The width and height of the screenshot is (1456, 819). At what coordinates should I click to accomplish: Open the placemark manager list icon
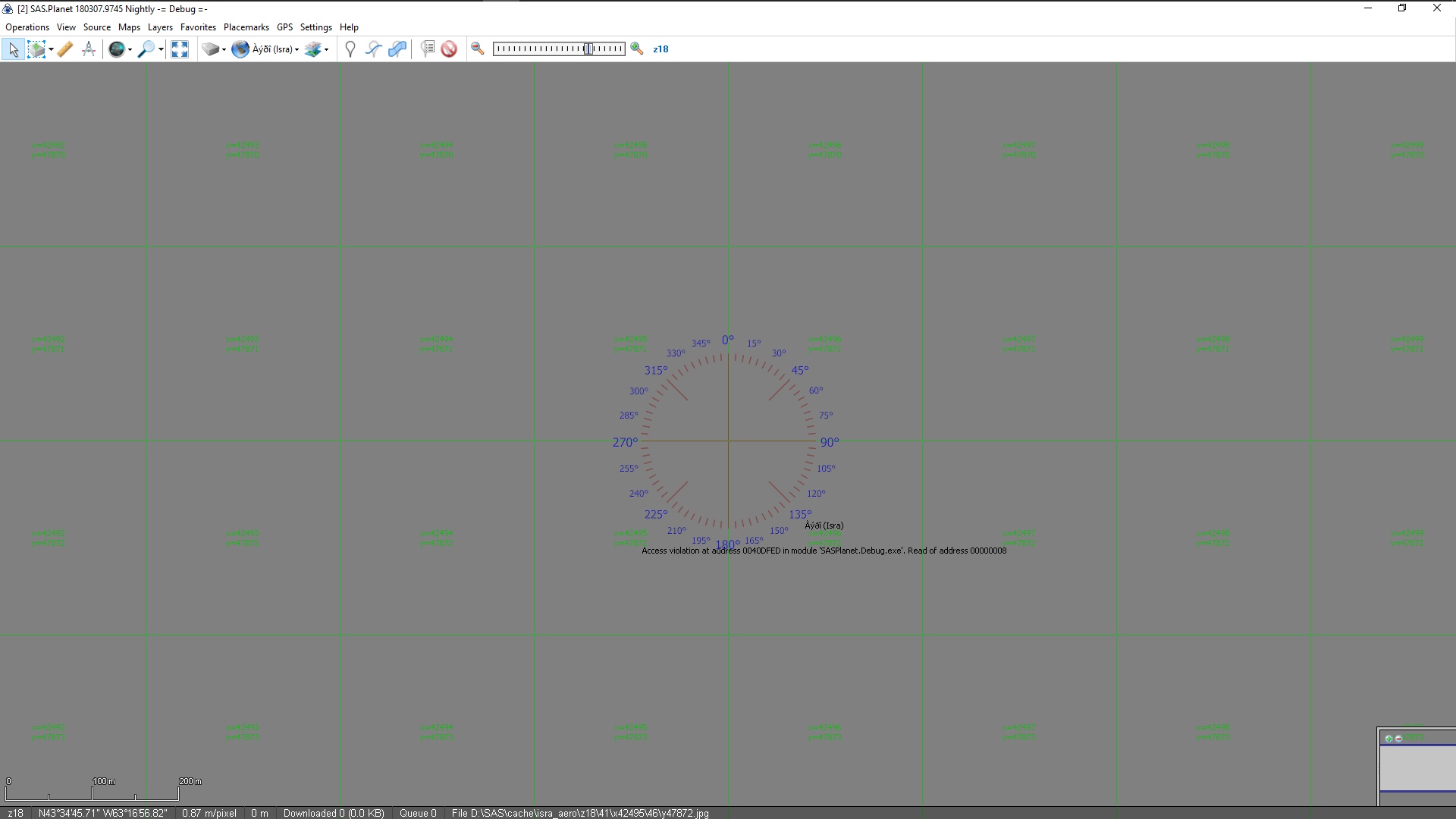point(428,49)
